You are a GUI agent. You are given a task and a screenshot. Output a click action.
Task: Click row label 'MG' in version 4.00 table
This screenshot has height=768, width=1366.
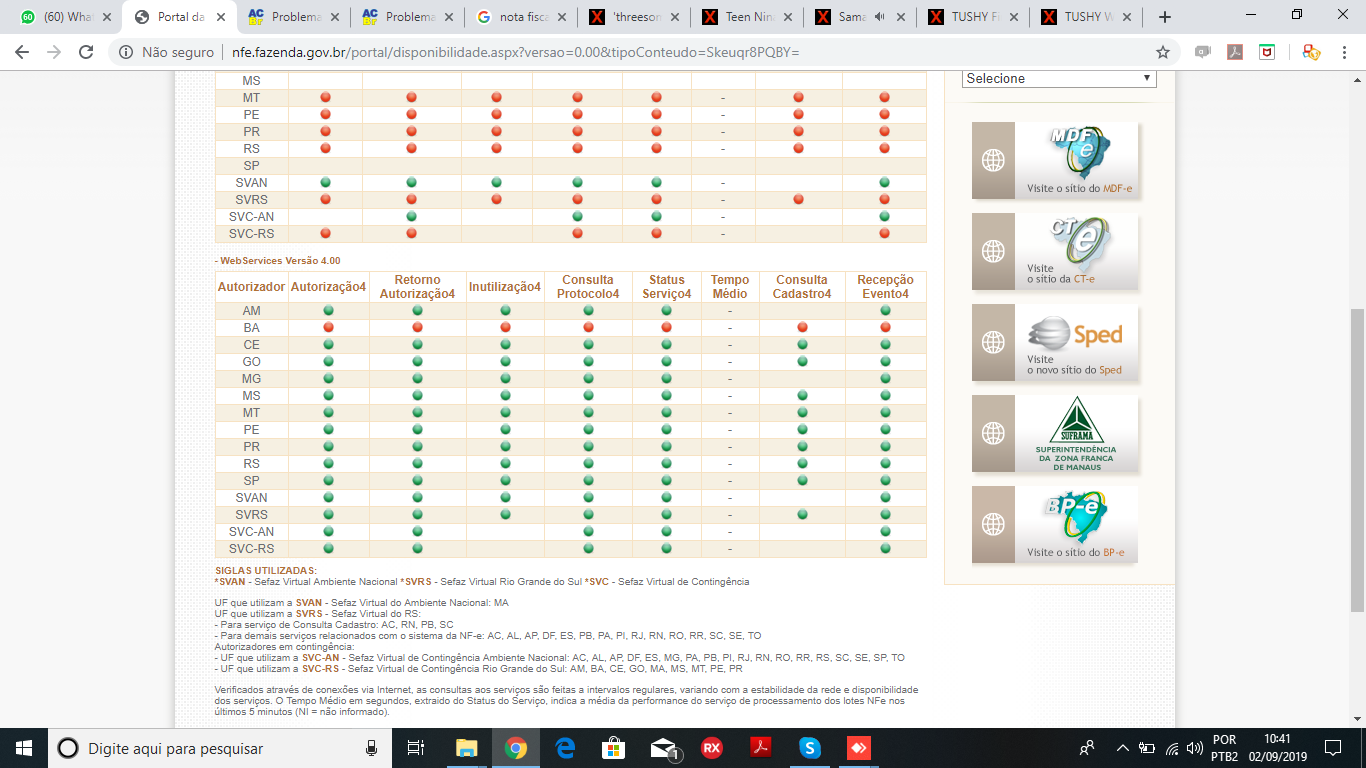251,378
